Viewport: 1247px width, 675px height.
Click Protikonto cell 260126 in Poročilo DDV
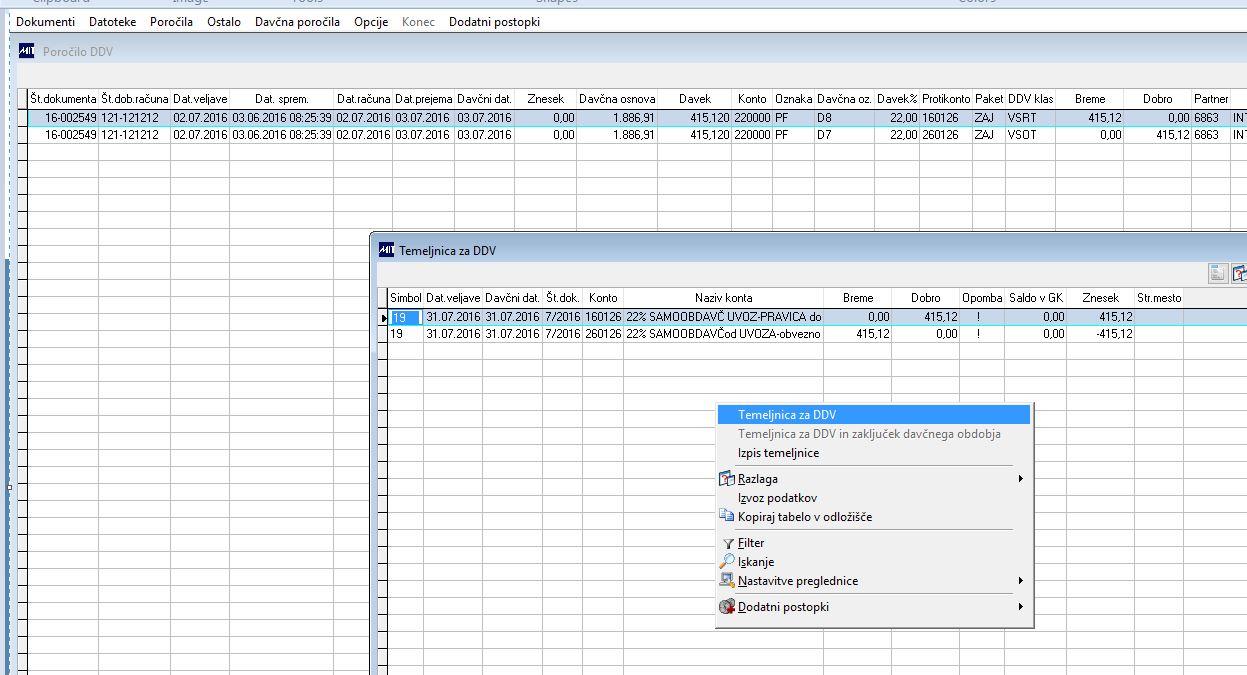click(946, 135)
